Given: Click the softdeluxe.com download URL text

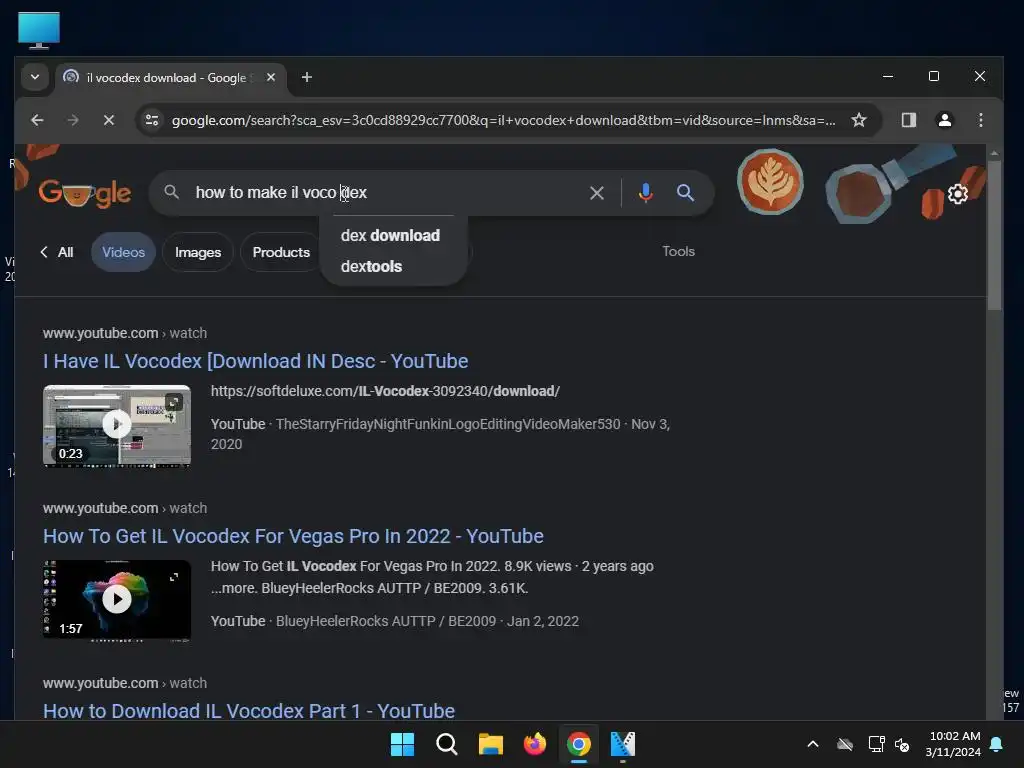Looking at the screenshot, I should (x=385, y=391).
